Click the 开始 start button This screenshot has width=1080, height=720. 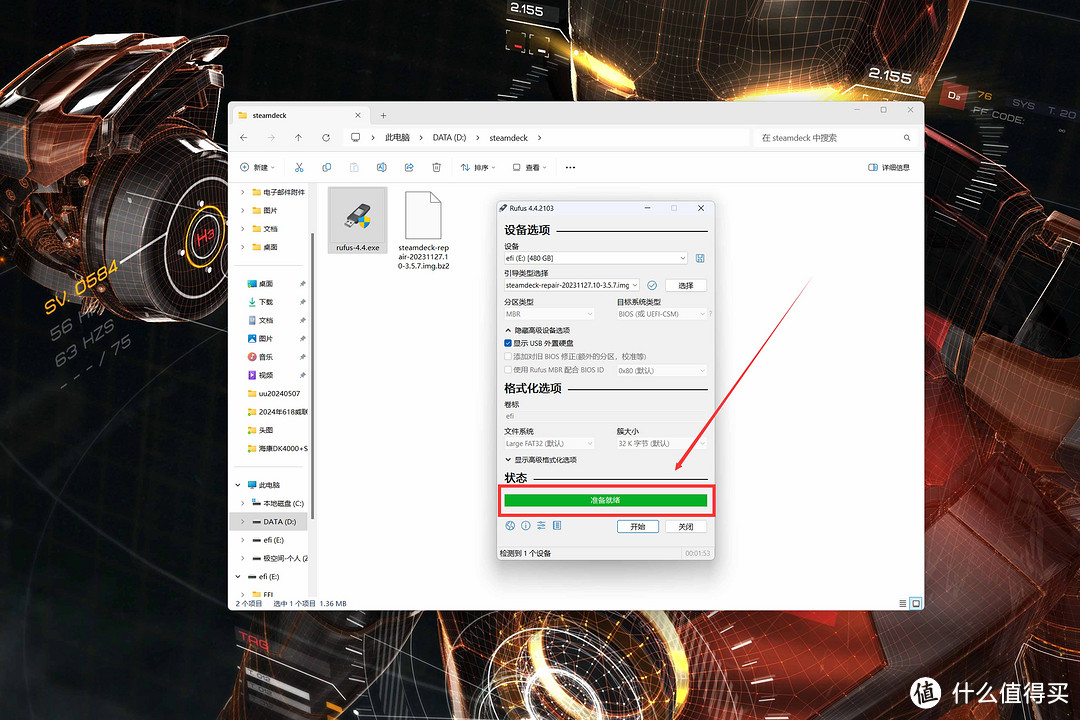point(638,526)
